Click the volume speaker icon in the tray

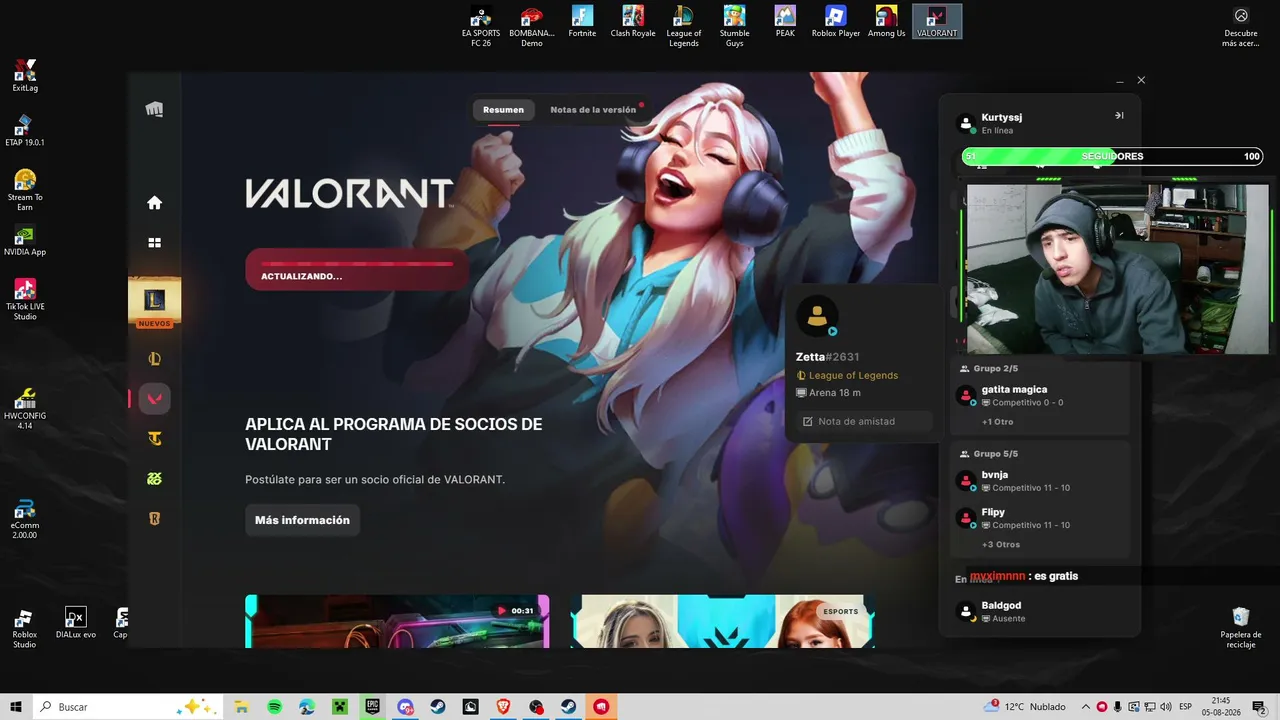pos(1165,707)
